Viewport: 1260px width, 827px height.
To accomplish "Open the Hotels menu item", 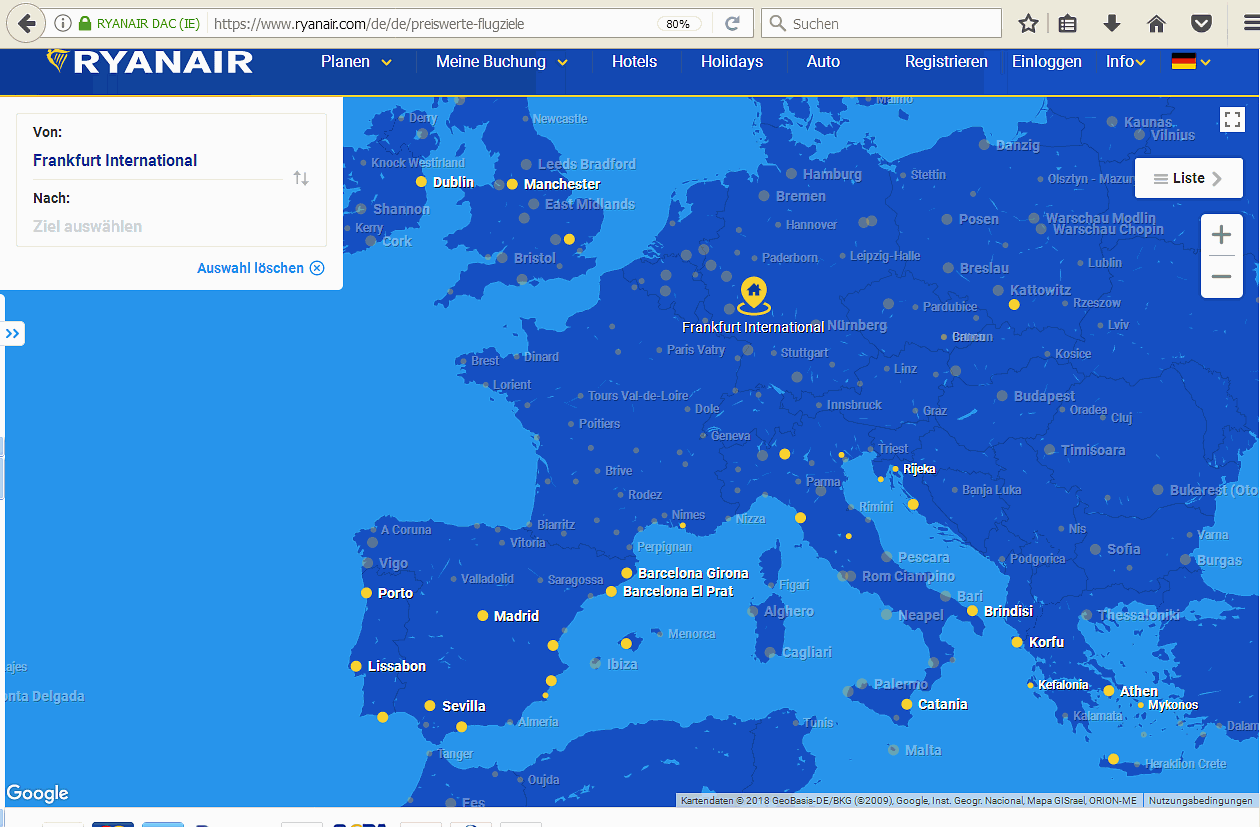I will 635,62.
